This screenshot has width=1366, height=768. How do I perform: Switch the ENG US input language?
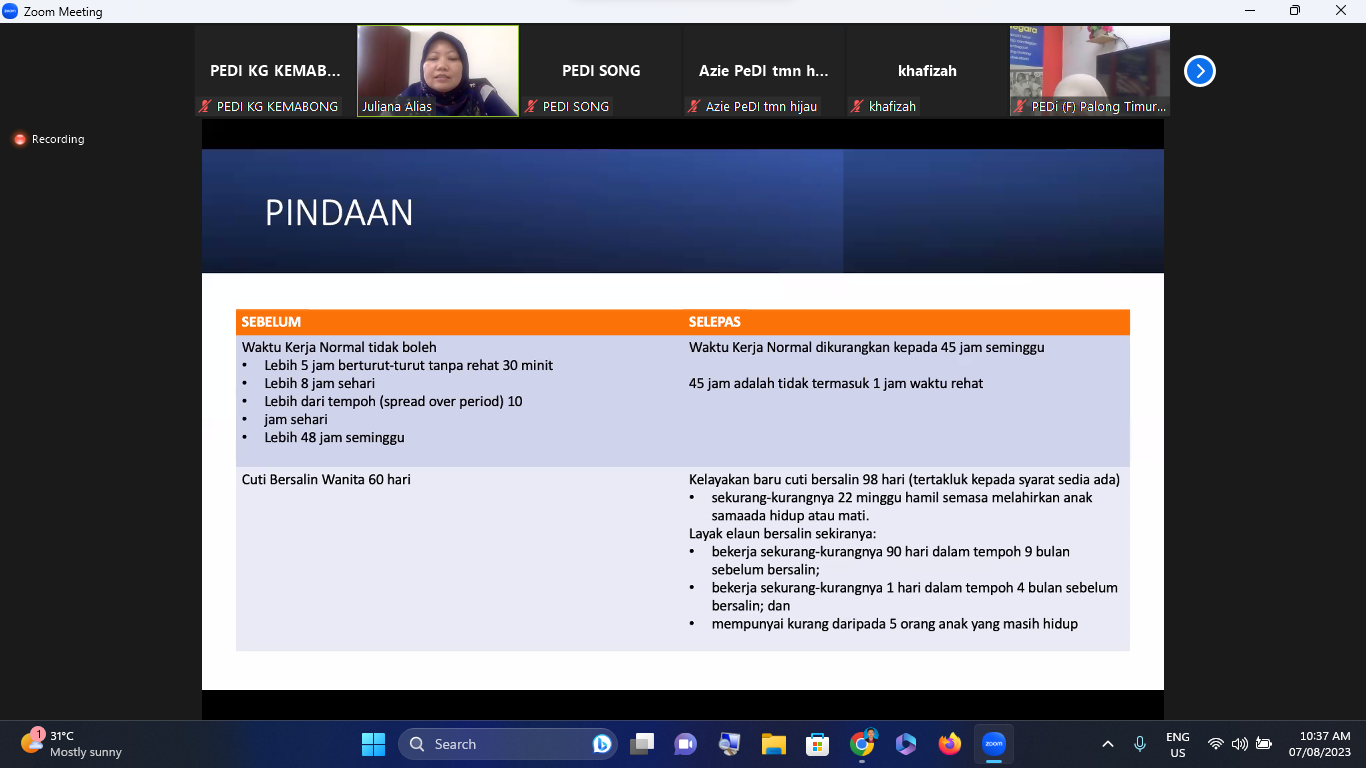(1177, 744)
